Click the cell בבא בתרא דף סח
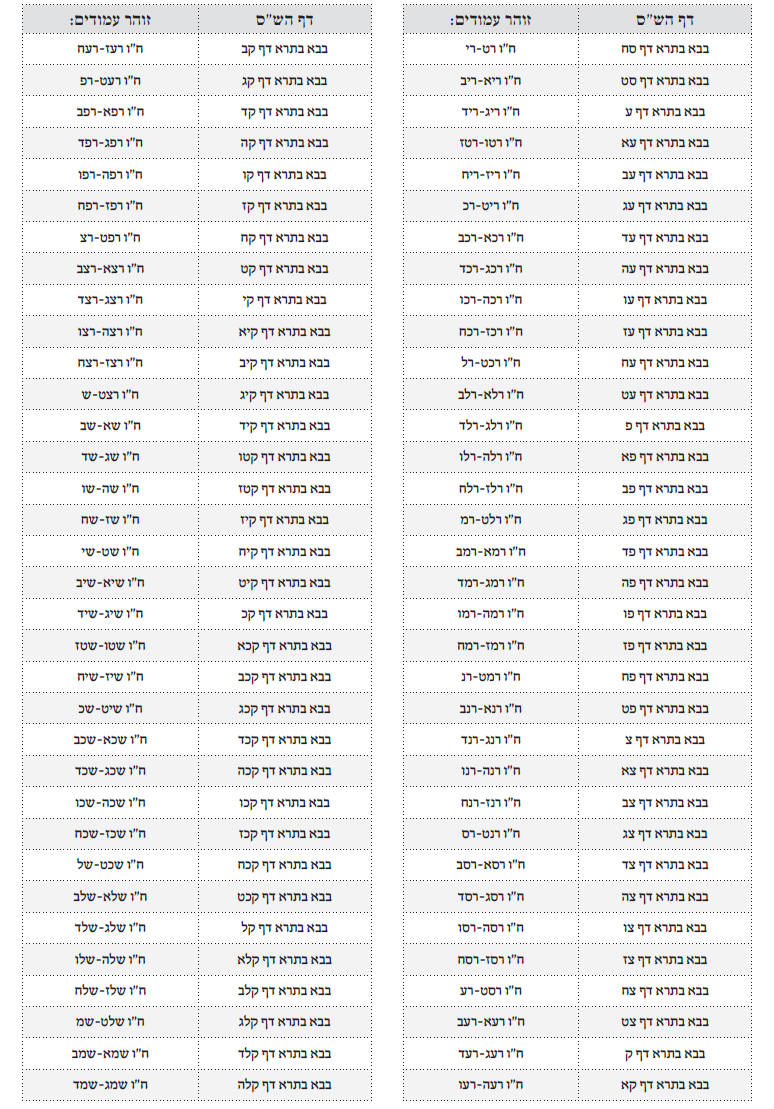Screen dimensions: 774x1109 (x=665, y=50)
